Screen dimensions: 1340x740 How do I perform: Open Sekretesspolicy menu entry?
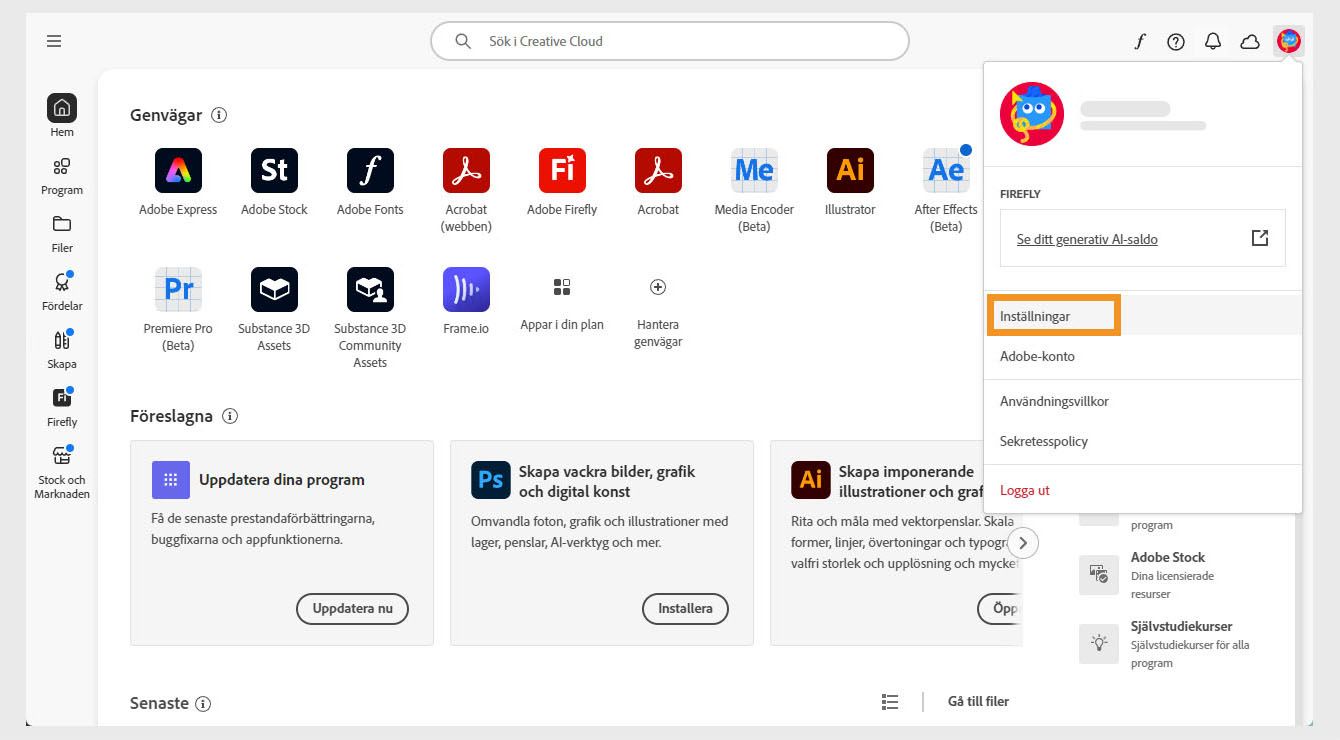coord(1143,441)
